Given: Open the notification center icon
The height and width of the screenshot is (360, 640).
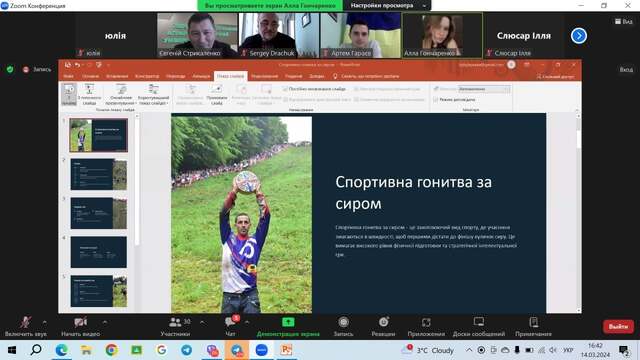Looking at the screenshot, I should (624, 350).
